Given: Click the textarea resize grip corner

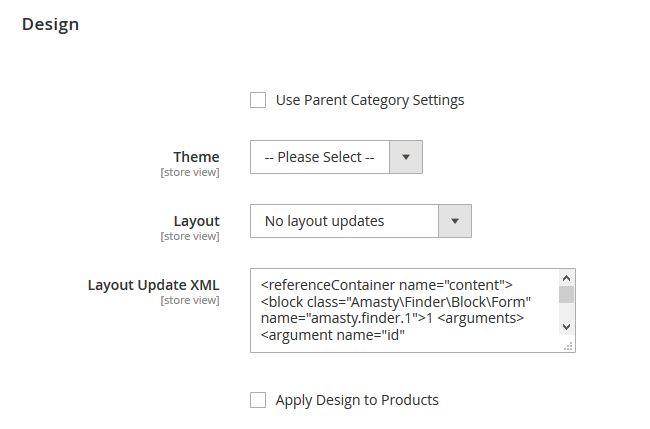Looking at the screenshot, I should pyautogui.click(x=568, y=345).
